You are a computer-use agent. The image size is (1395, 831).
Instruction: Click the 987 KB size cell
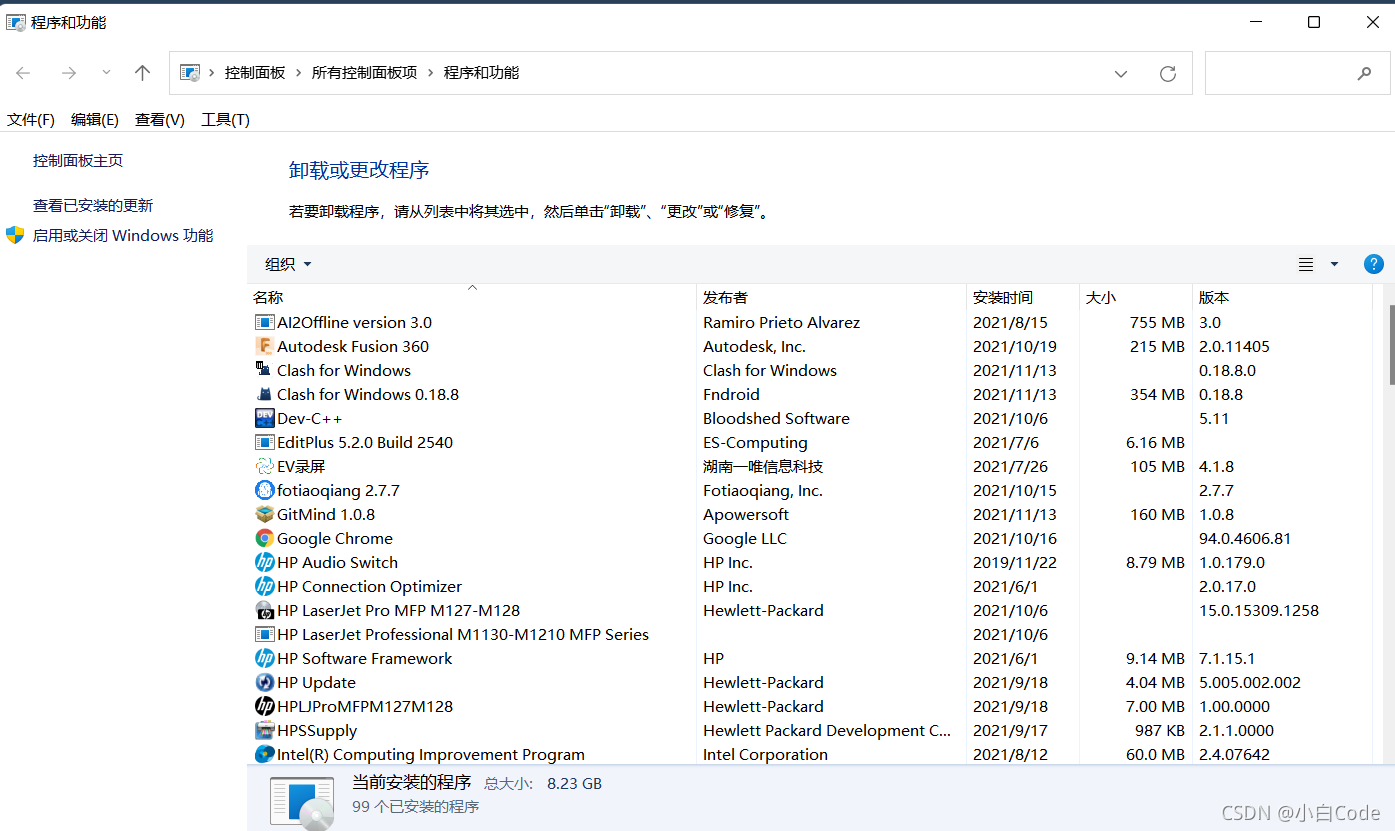(1160, 730)
